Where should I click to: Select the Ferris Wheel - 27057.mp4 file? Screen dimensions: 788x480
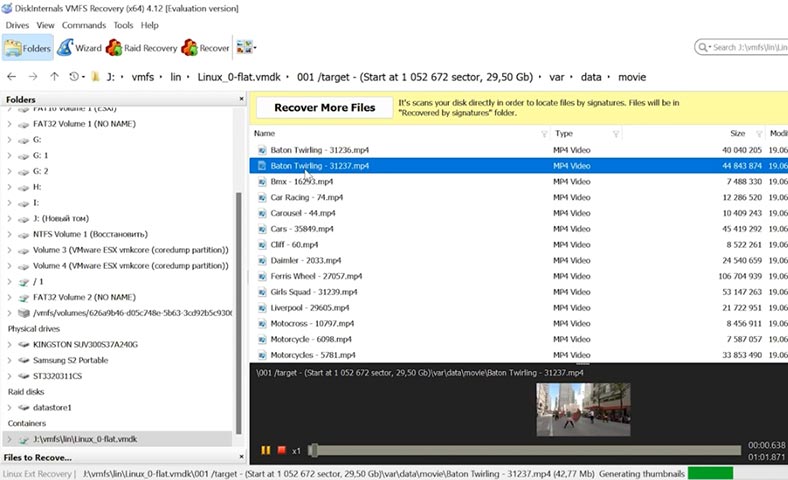pyautogui.click(x=313, y=275)
